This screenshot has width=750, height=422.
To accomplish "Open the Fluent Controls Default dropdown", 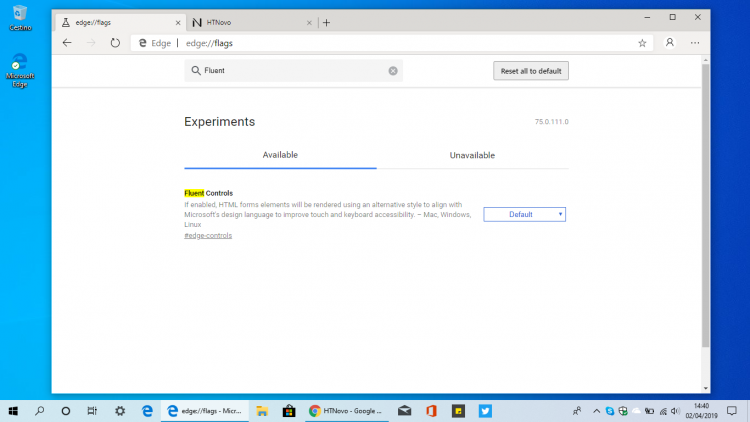I will coord(524,214).
